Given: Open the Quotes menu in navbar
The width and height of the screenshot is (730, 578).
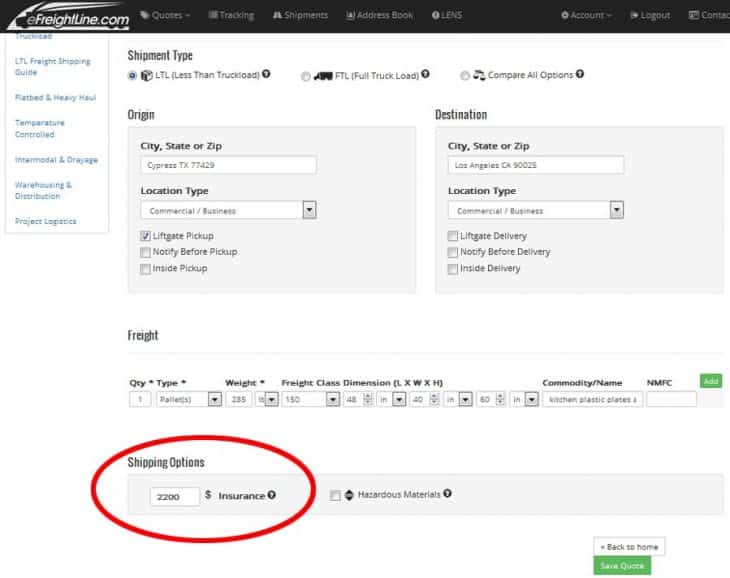Looking at the screenshot, I should point(165,15).
